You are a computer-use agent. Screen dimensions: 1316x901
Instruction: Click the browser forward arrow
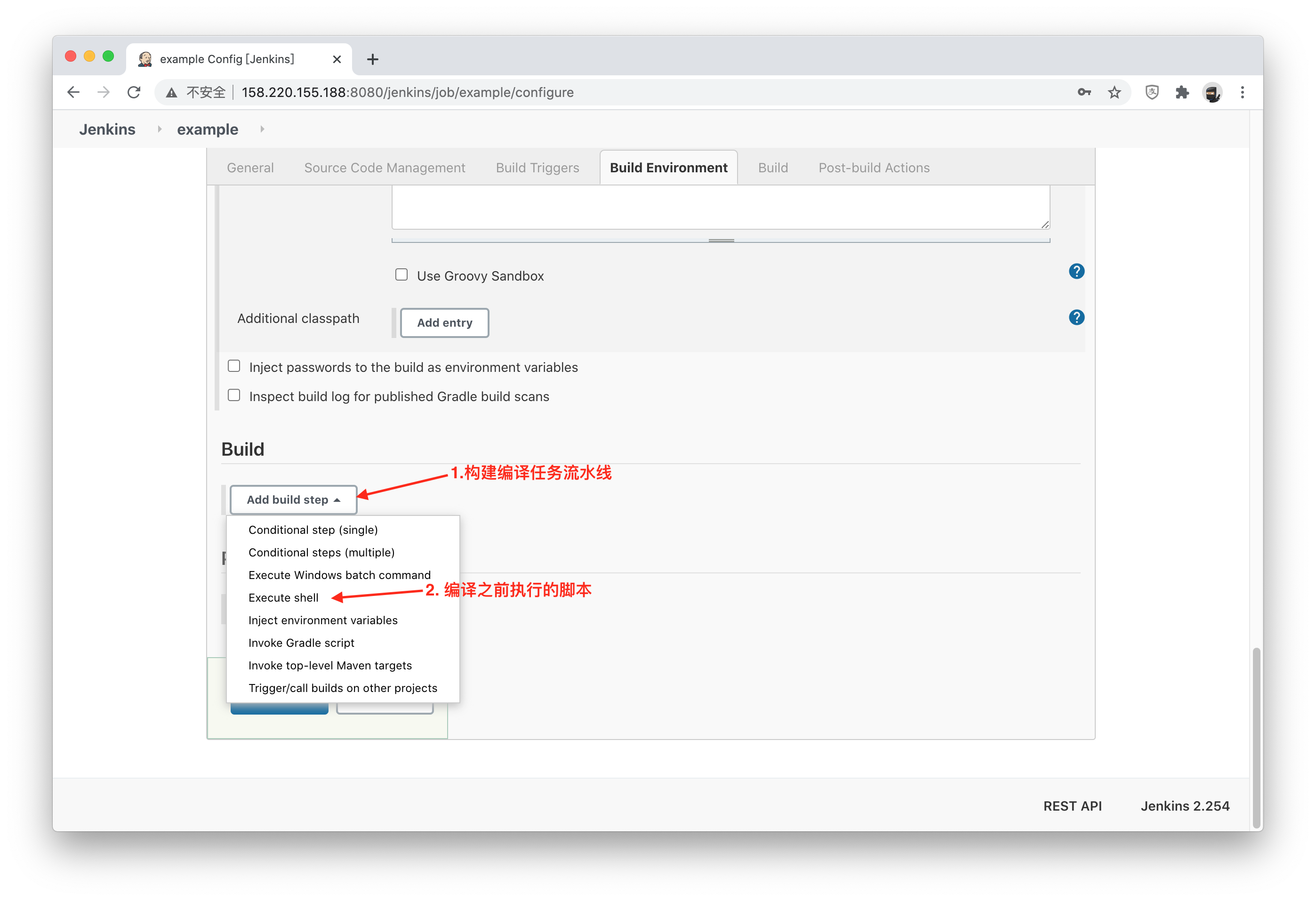click(x=104, y=92)
